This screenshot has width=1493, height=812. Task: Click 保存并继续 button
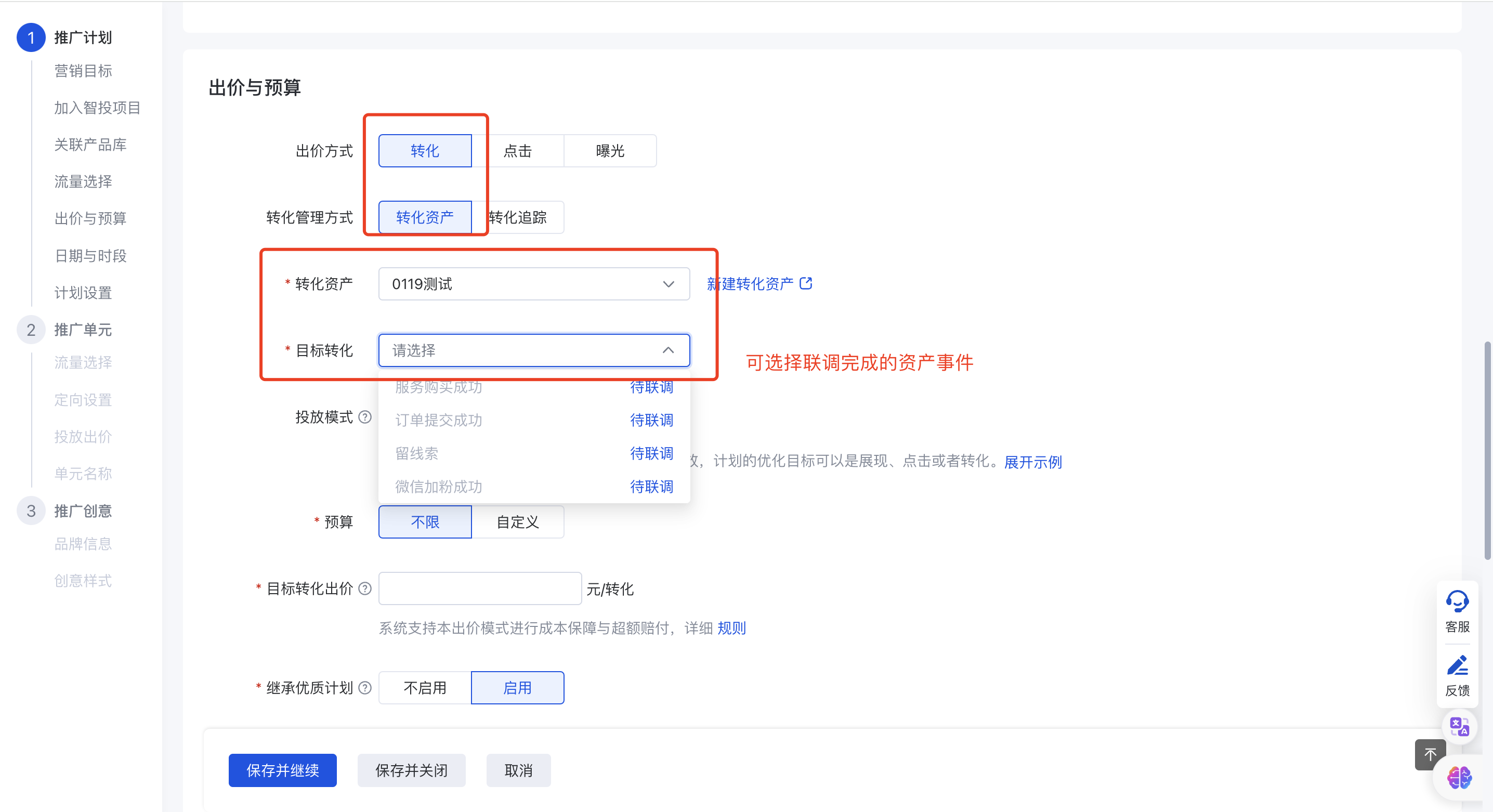coord(282,770)
